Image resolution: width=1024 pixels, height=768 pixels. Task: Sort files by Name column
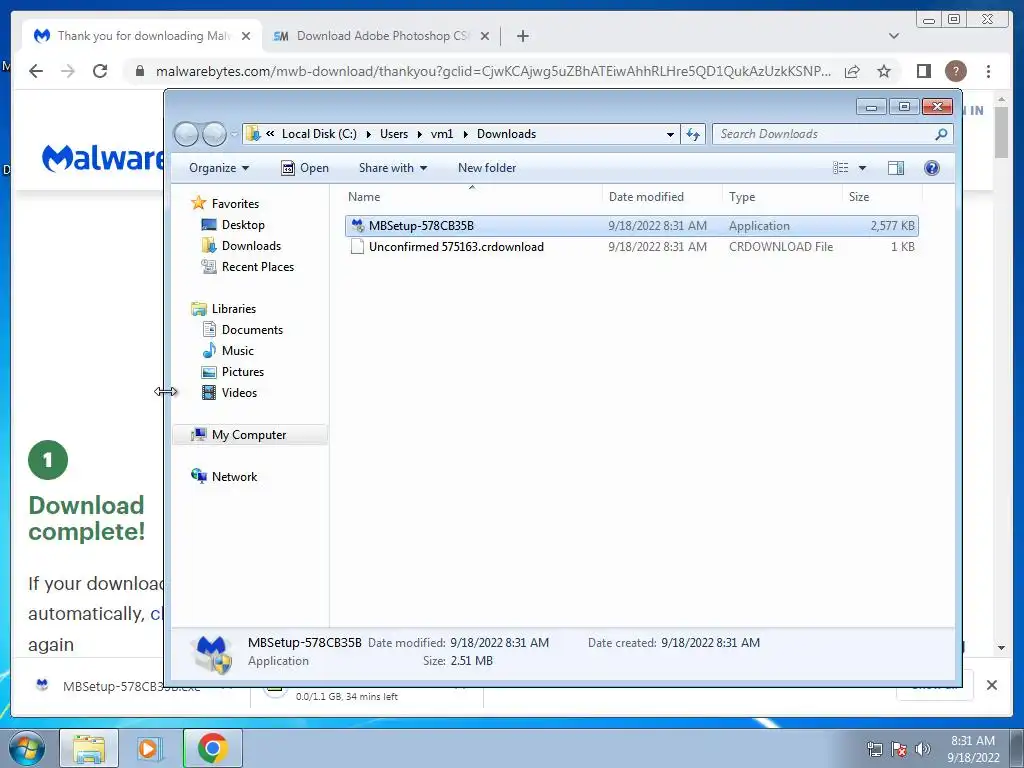tap(472, 197)
